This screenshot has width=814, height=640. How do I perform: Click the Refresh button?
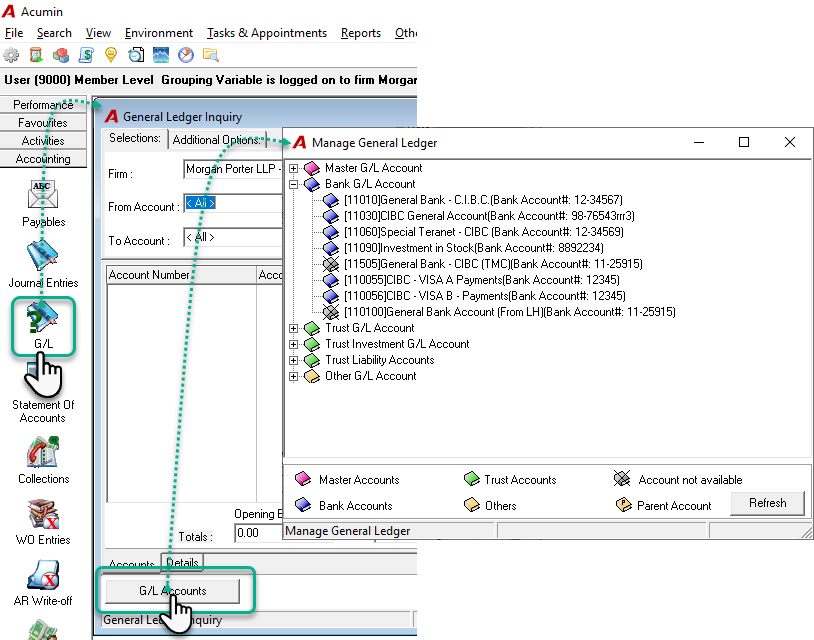(767, 503)
